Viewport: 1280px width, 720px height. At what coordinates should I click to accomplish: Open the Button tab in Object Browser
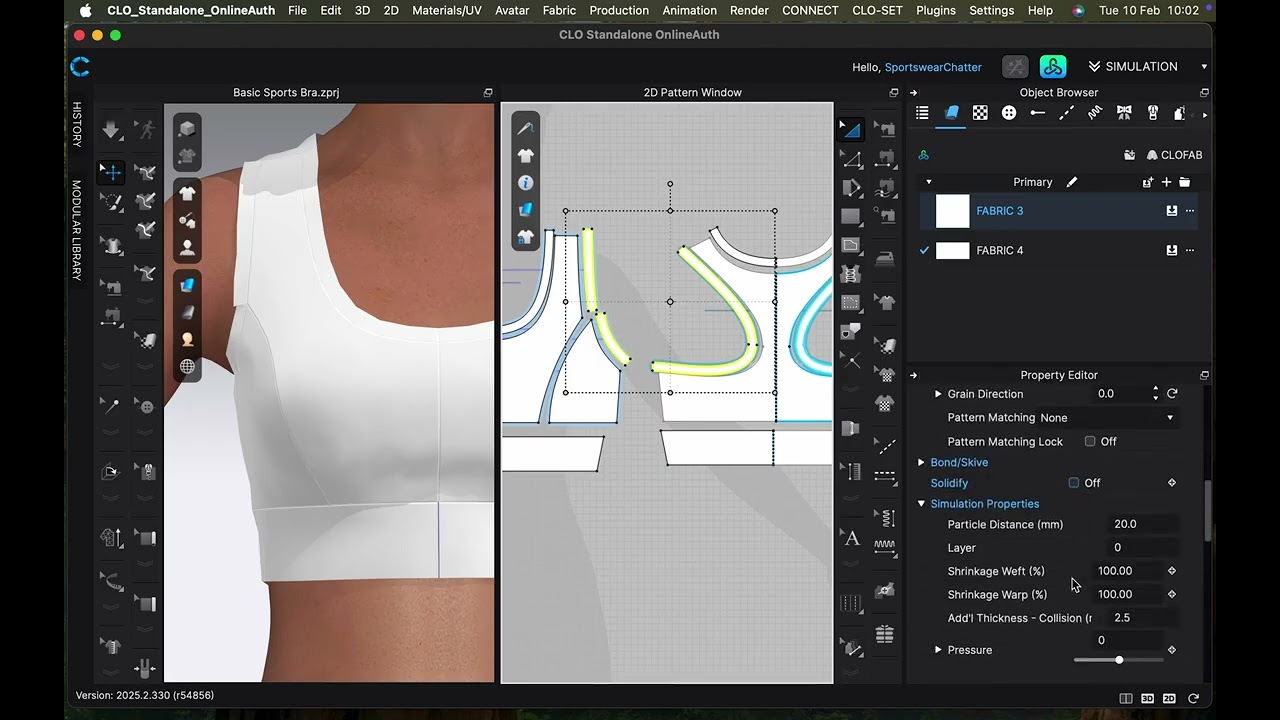pos(1009,113)
